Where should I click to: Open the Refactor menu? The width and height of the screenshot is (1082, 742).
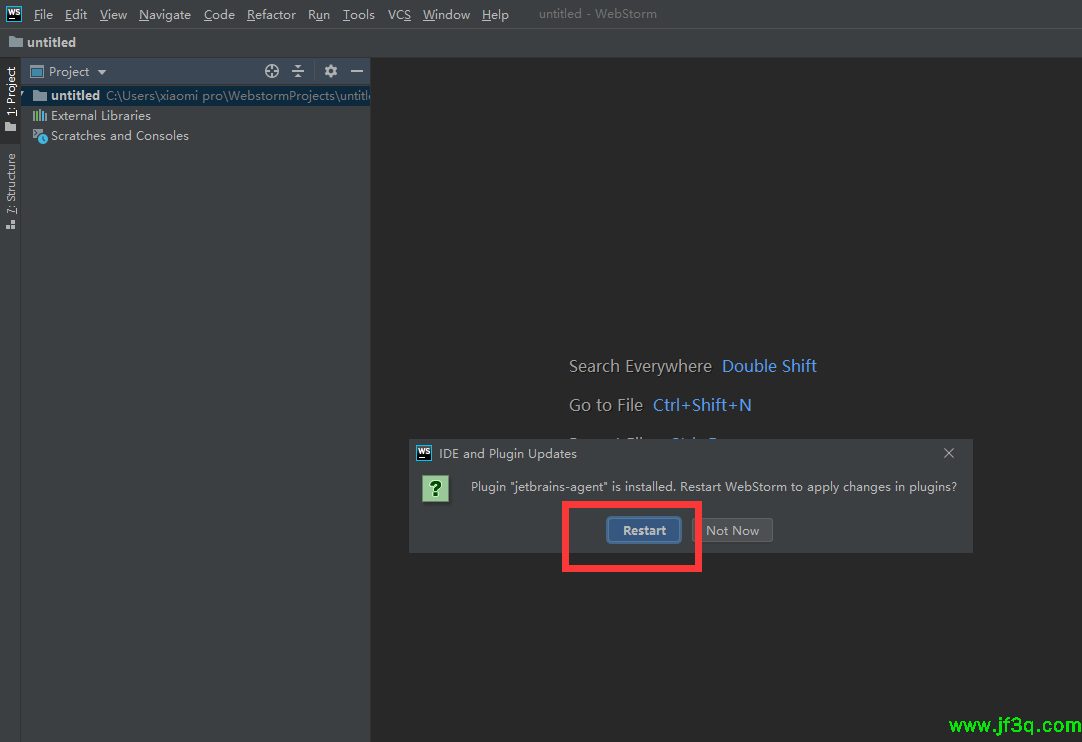(x=271, y=15)
